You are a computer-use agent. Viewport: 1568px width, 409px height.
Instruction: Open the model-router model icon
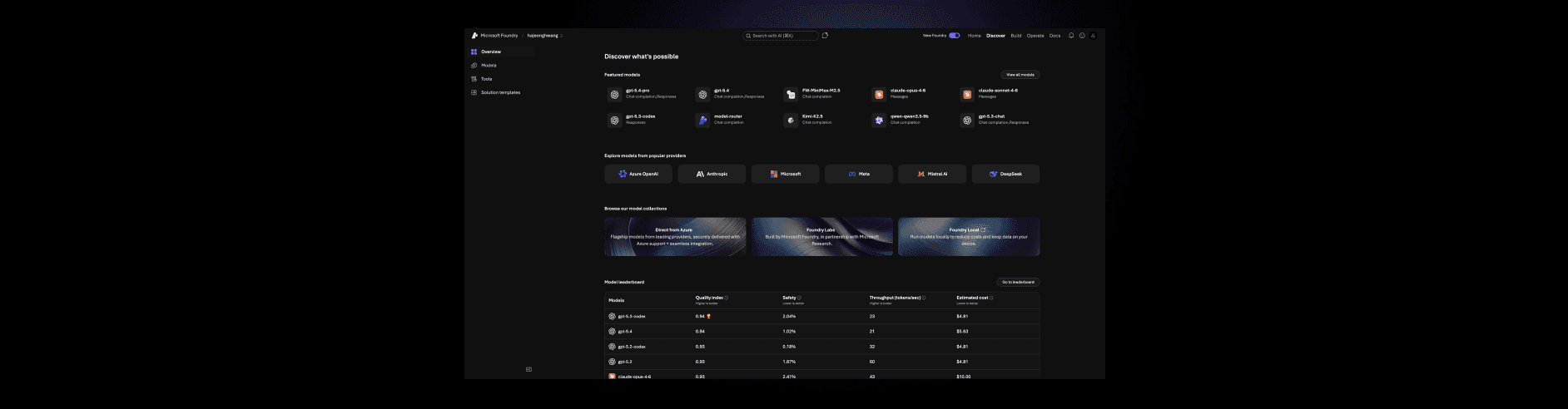702,121
